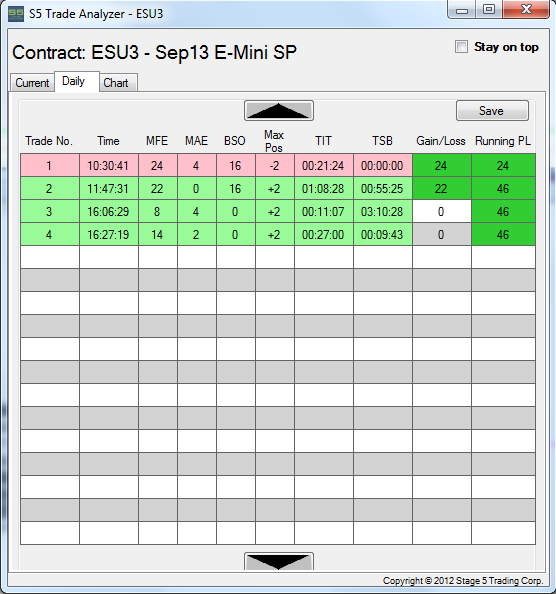Click trade number 1 cell
The height and width of the screenshot is (594, 556).
(50, 165)
